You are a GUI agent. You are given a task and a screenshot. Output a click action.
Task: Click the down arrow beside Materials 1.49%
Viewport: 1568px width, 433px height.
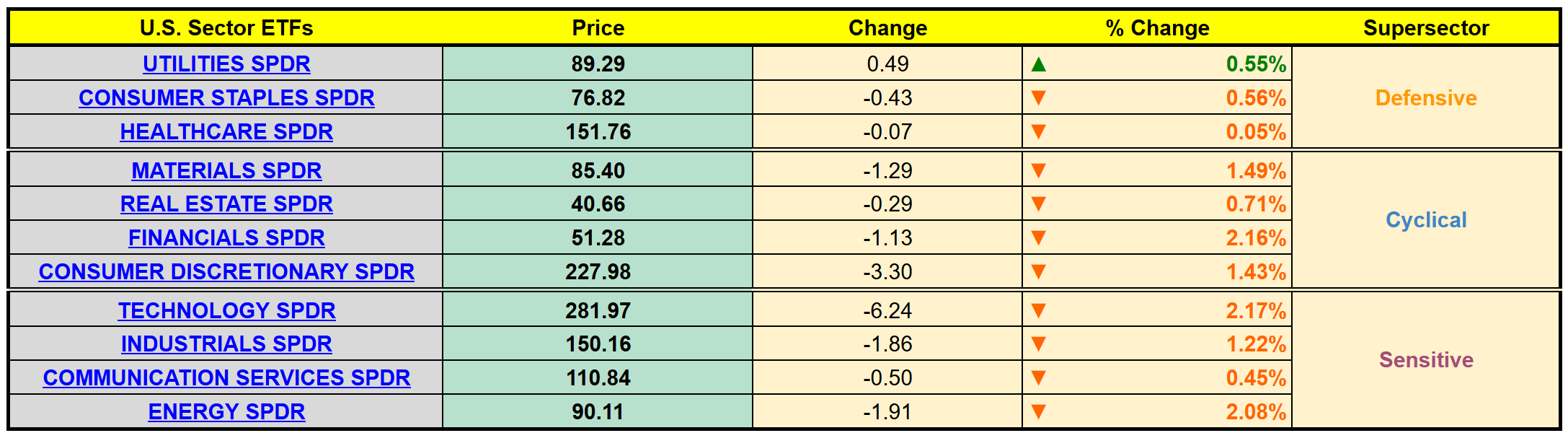coord(1038,170)
